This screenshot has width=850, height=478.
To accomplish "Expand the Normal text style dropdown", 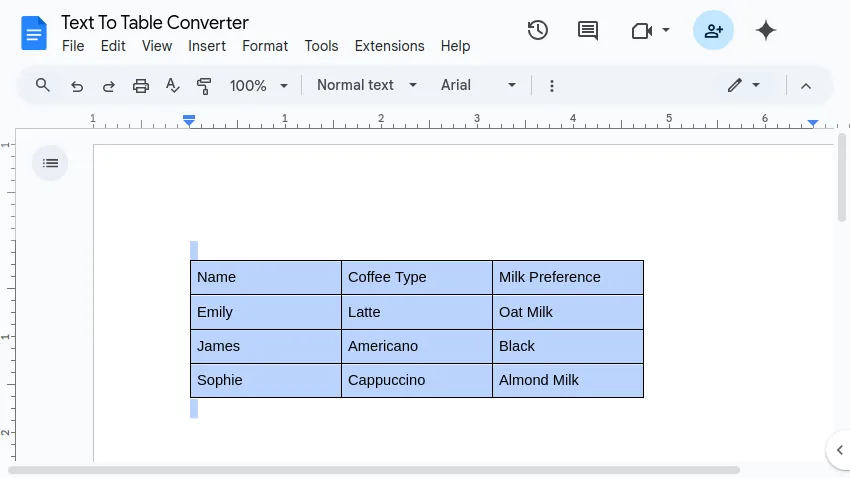I will (x=367, y=86).
